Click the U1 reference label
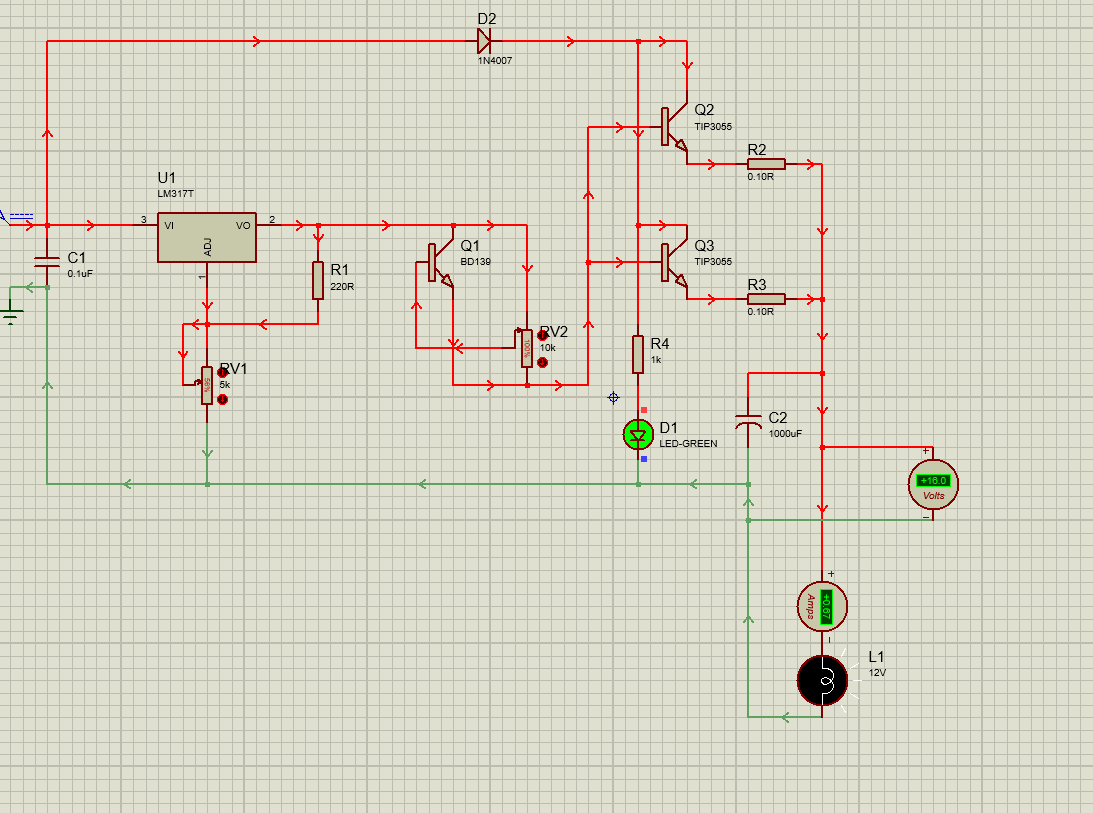1093x813 pixels. click(x=167, y=178)
